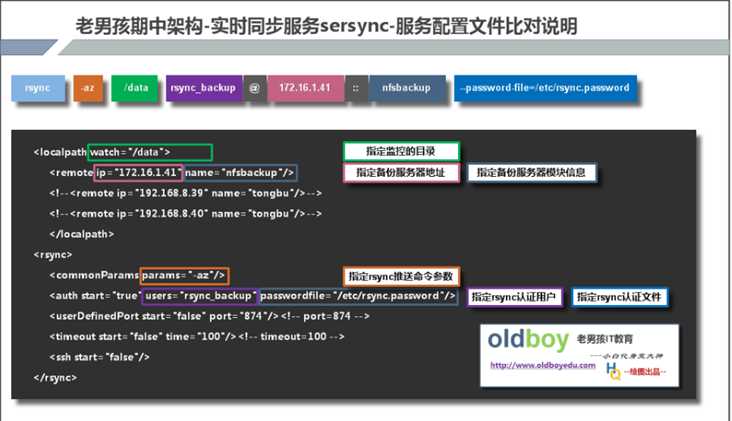Click the '指定rsync认证用户' label box
732x421 pixels.
[514, 297]
